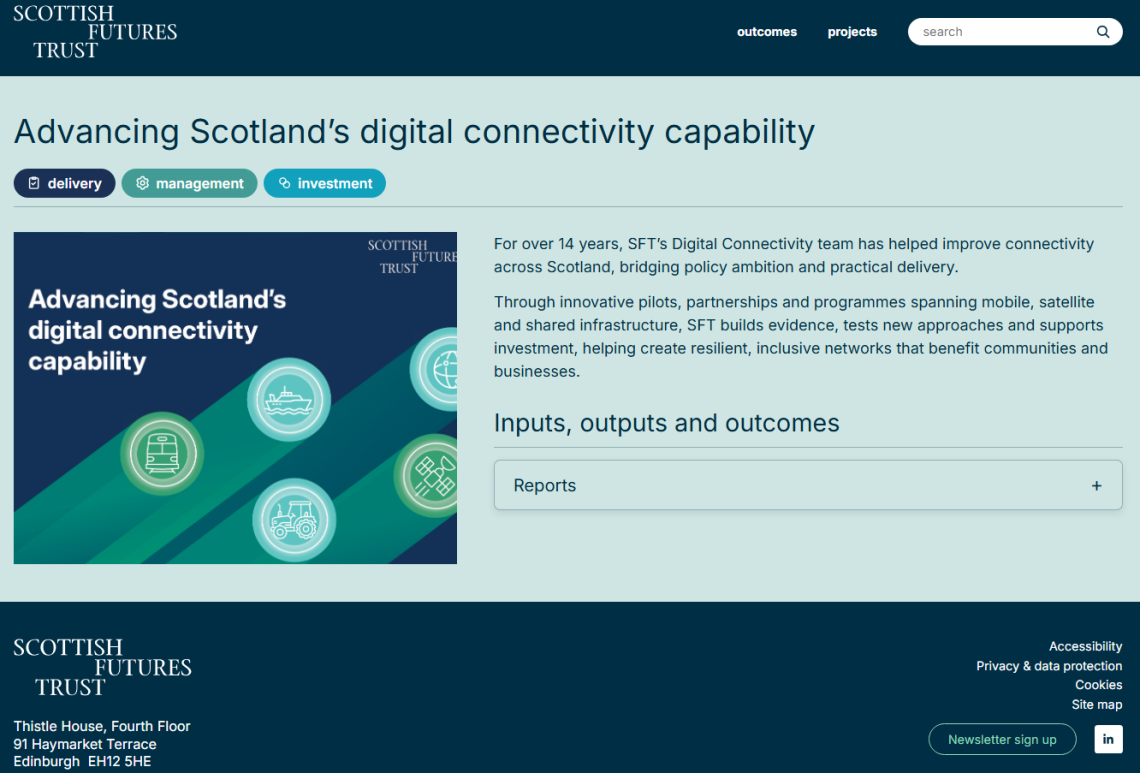Select the management tag
Screen dimensions: 1140x773
[x=189, y=183]
